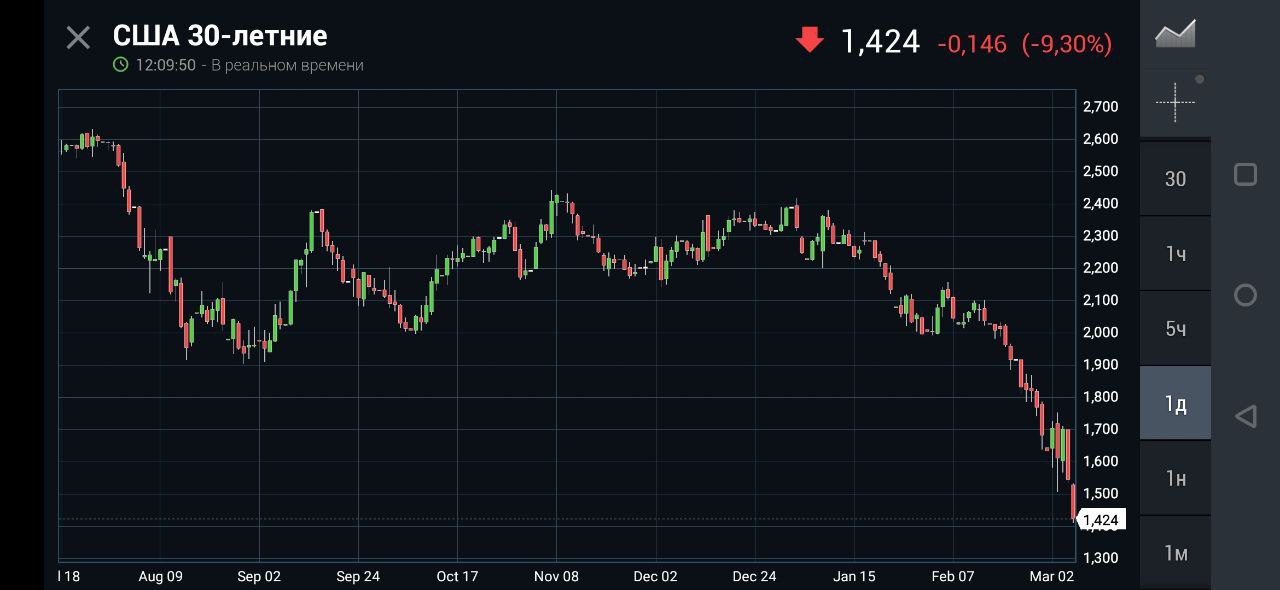Click the 12:09:50 timestamp
Image resolution: width=1280 pixels, height=590 pixels.
[x=166, y=65]
